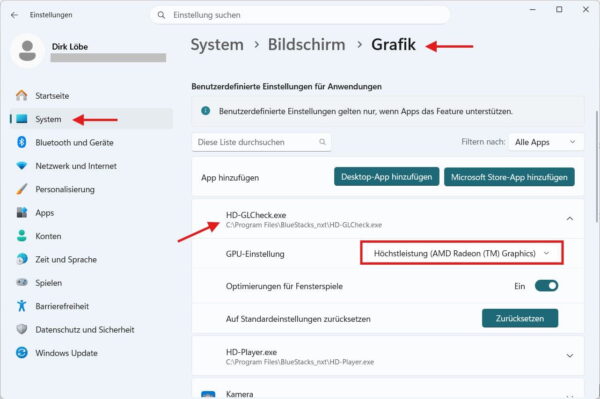Click the Barrierefreiheit accessibility icon
This screenshot has height=399, width=600.
(x=21, y=306)
